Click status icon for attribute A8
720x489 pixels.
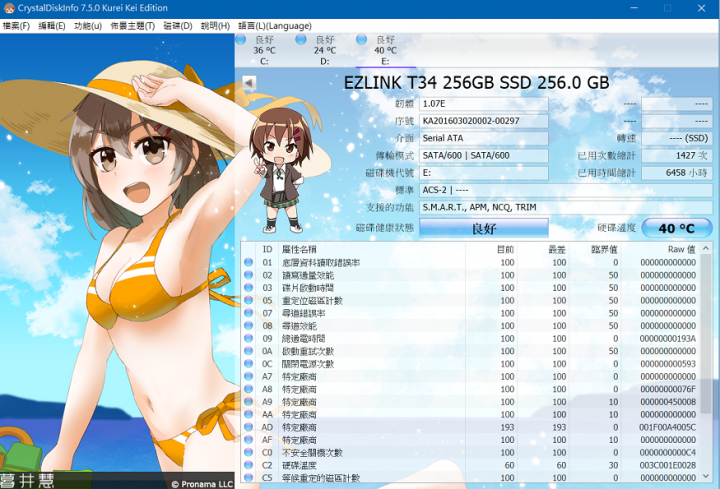pyautogui.click(x=248, y=389)
